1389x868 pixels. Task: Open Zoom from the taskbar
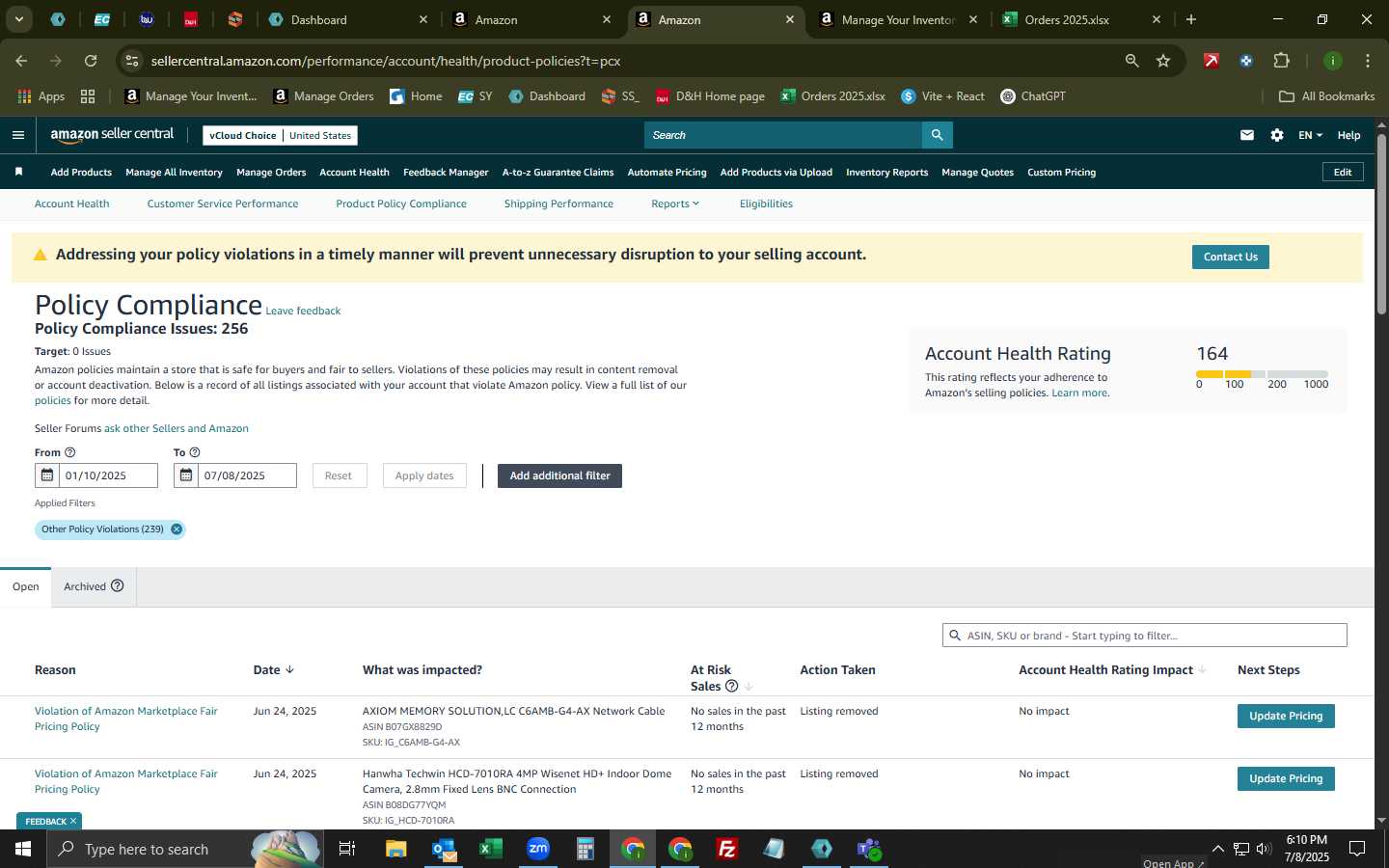pos(538,849)
